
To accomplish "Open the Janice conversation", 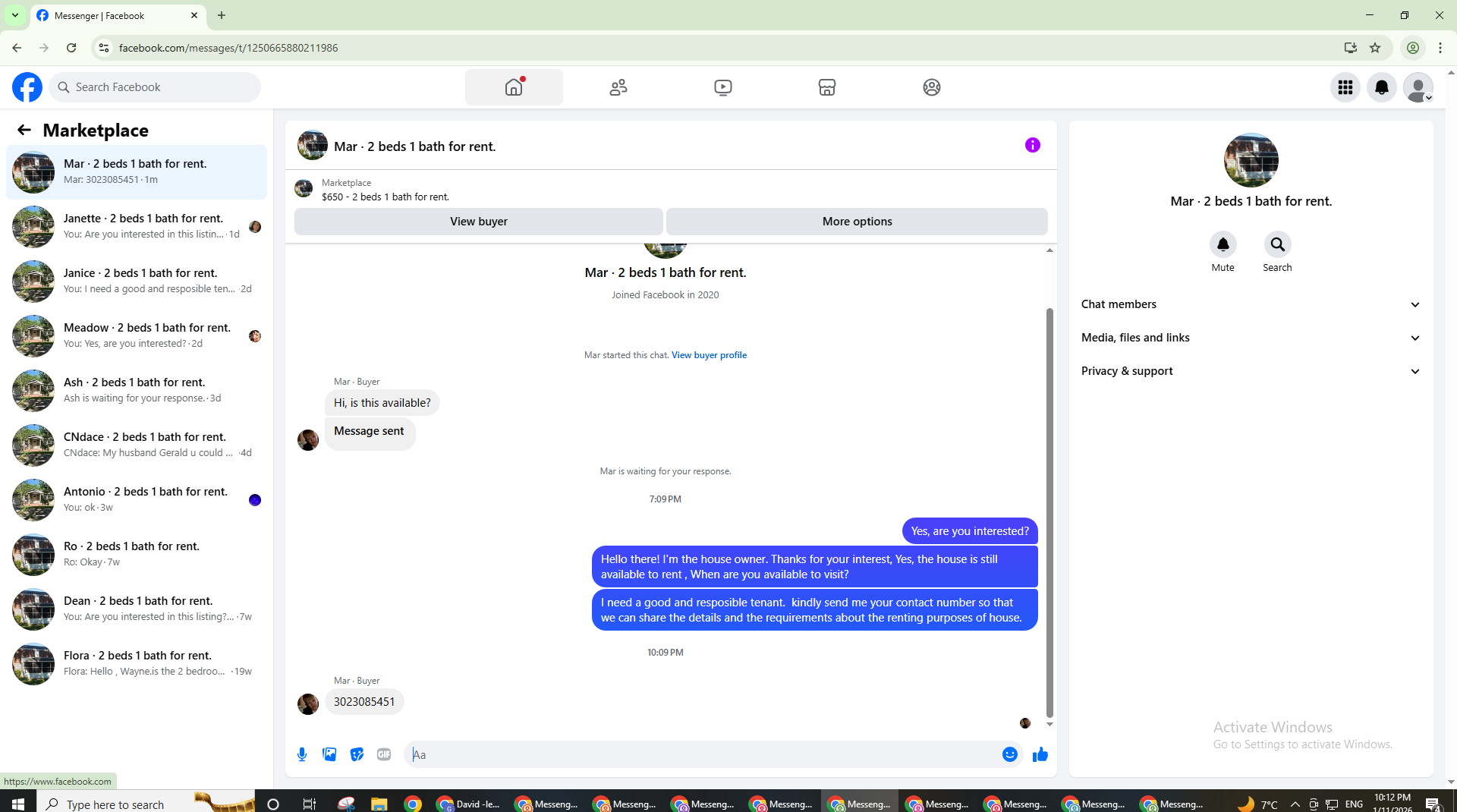I will coord(137,281).
